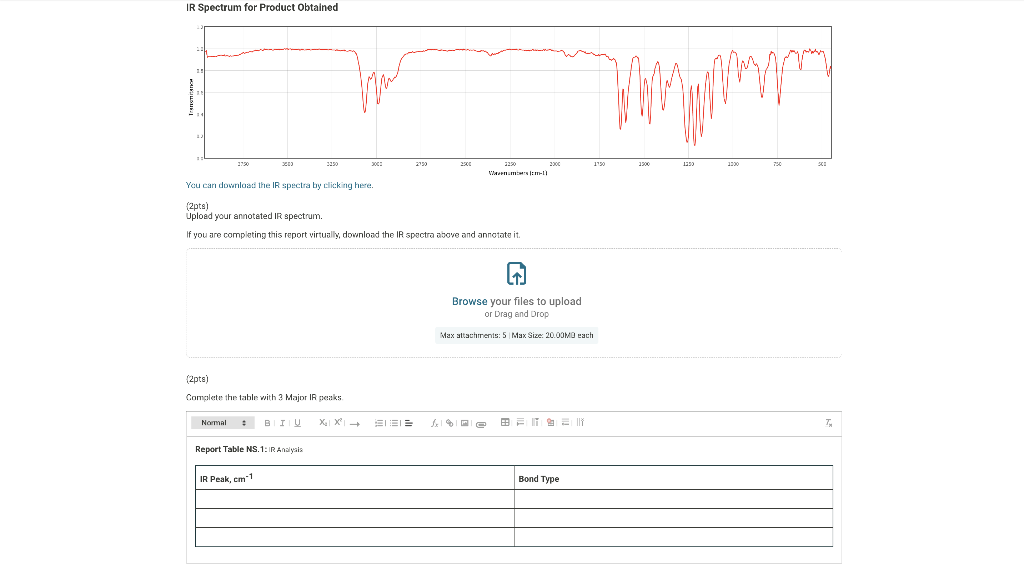Image resolution: width=1024 pixels, height=570 pixels.
Task: Insert a numbered list
Action: [379, 423]
